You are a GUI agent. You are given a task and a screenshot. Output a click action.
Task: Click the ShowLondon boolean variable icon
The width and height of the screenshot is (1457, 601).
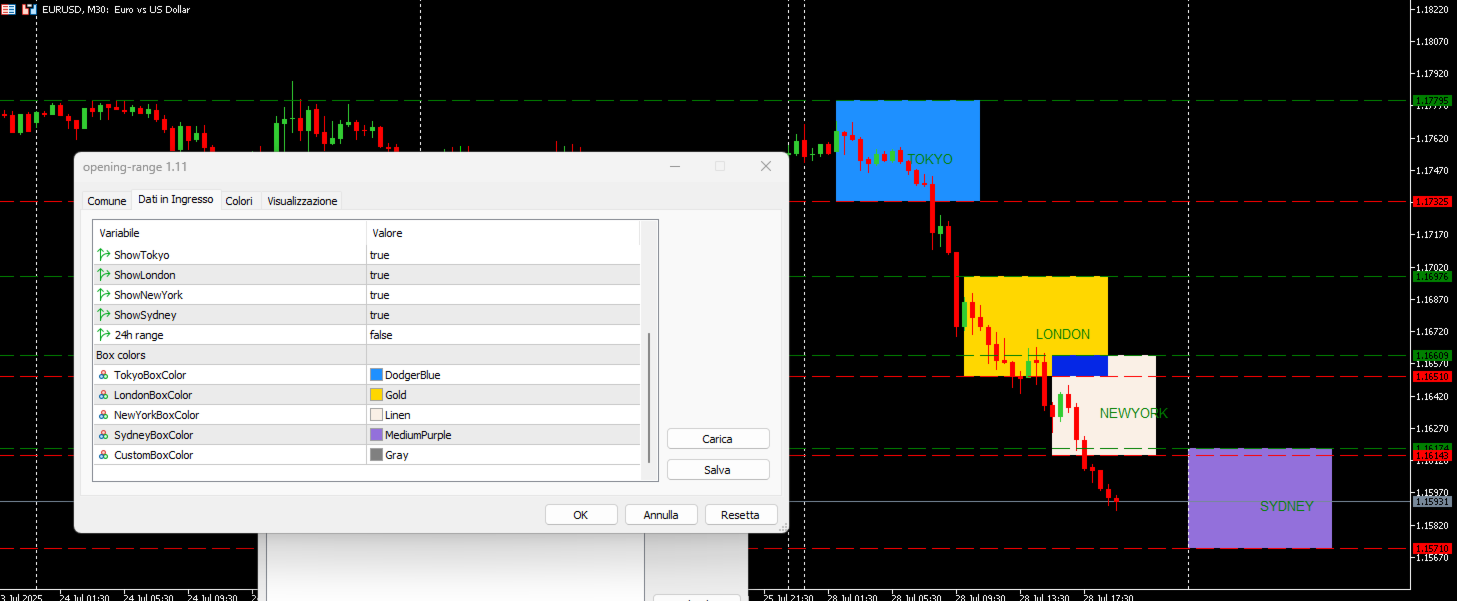coord(103,275)
